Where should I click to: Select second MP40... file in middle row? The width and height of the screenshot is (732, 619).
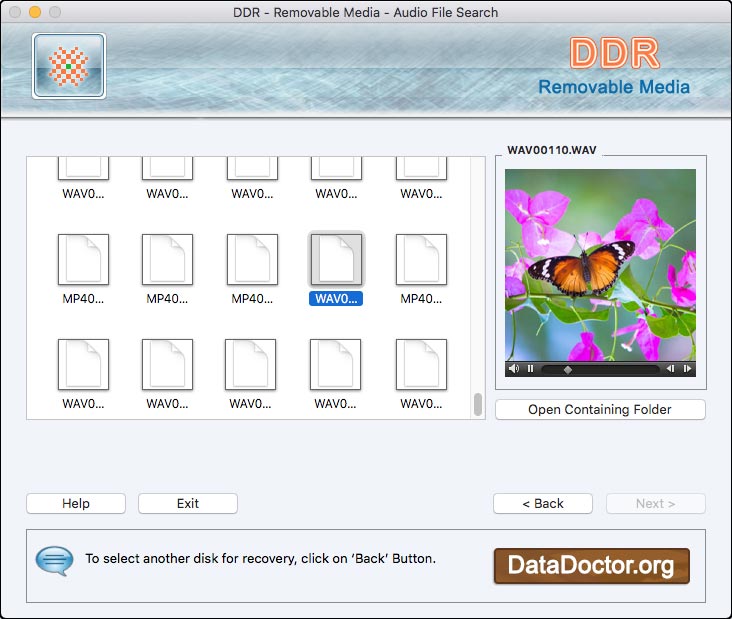pyautogui.click(x=167, y=260)
